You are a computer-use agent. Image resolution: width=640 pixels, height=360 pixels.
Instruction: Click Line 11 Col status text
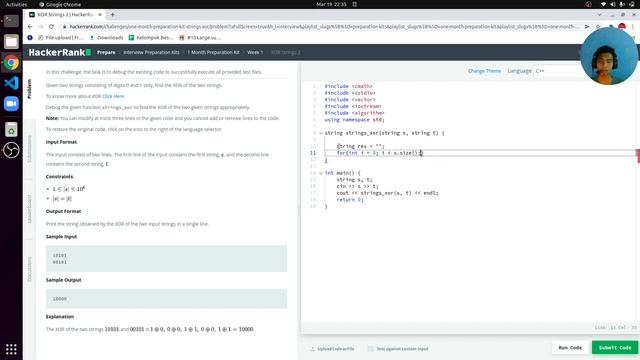tap(616, 327)
